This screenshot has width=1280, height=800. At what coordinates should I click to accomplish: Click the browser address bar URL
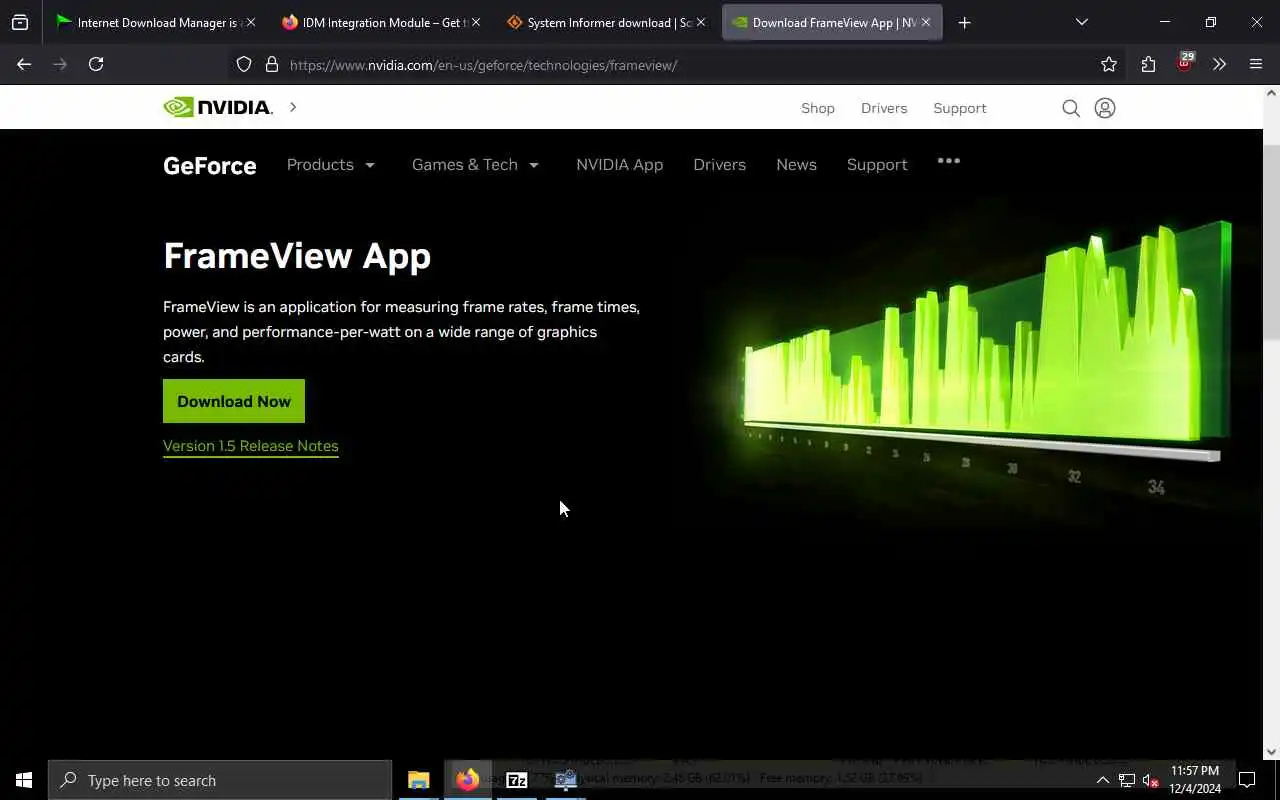click(x=484, y=65)
